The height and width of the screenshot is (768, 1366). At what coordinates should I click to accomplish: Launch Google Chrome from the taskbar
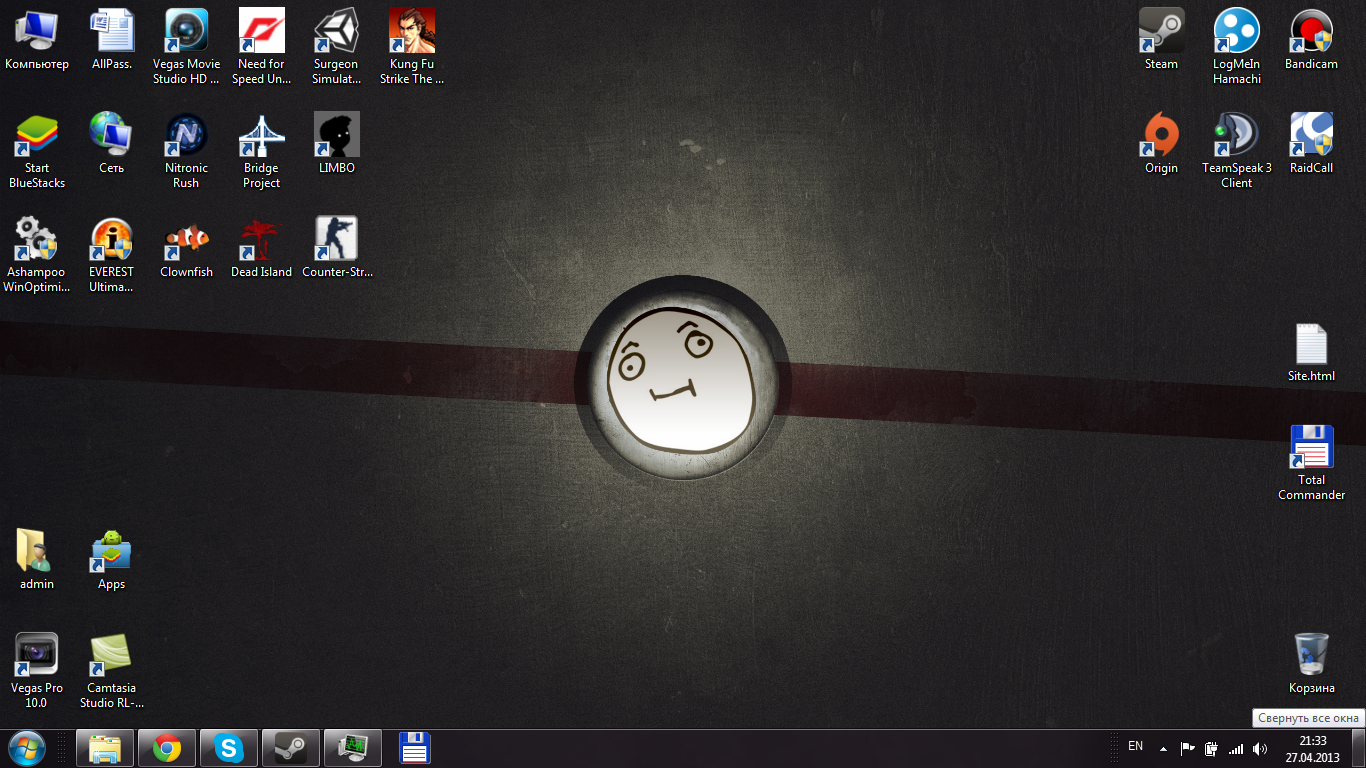coord(167,748)
